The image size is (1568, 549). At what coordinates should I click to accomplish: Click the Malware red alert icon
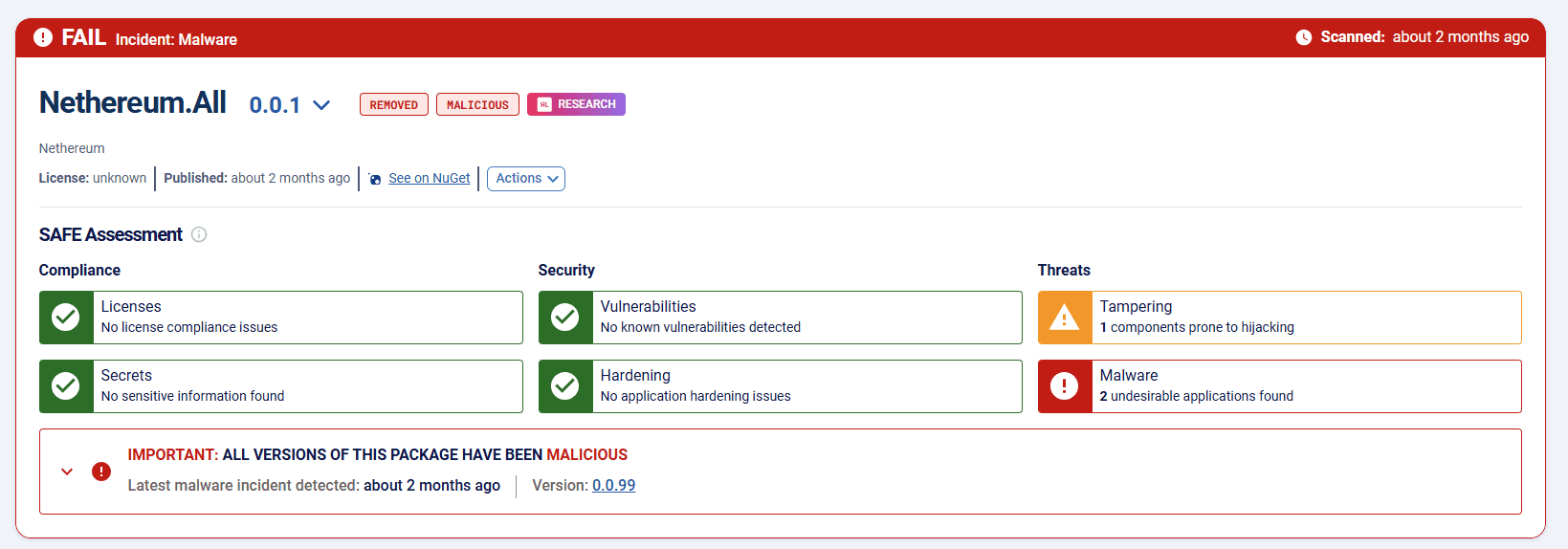1065,386
